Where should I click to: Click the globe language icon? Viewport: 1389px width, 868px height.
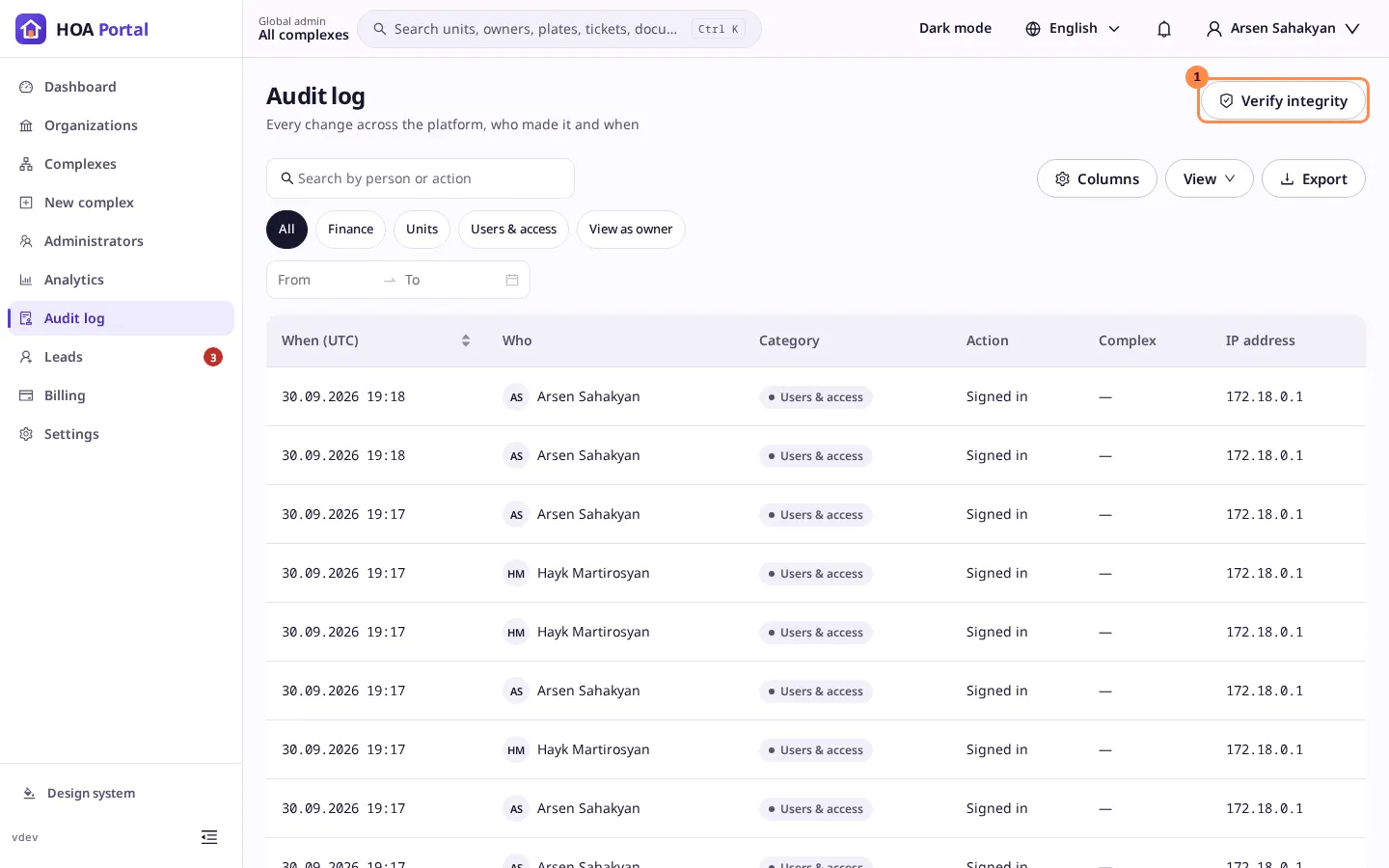tap(1033, 29)
